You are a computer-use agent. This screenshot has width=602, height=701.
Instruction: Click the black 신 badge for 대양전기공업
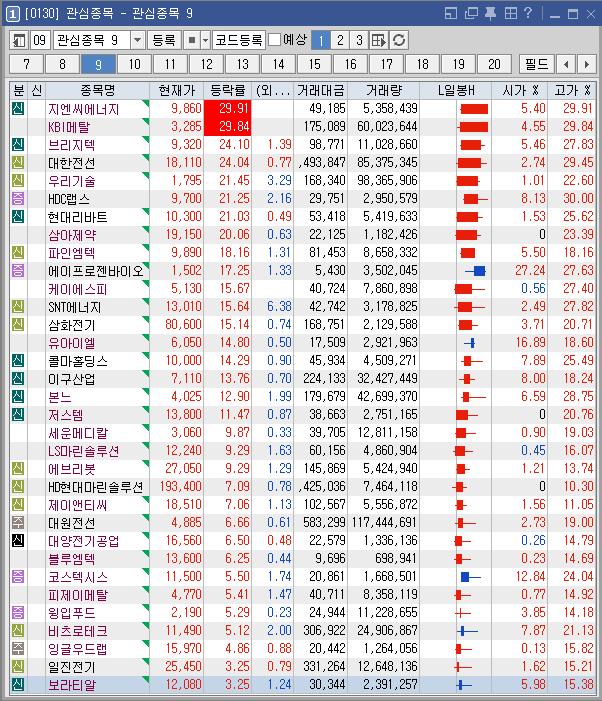pos(18,541)
